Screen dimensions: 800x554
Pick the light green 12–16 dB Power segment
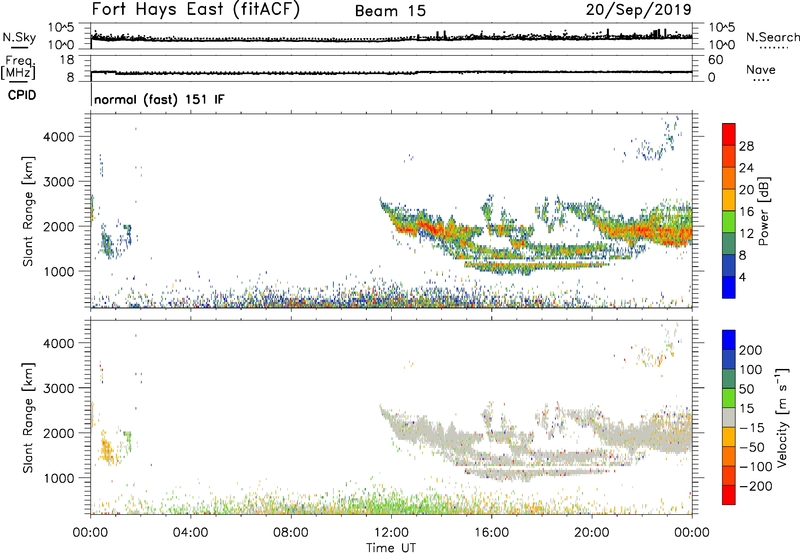[x=729, y=222]
